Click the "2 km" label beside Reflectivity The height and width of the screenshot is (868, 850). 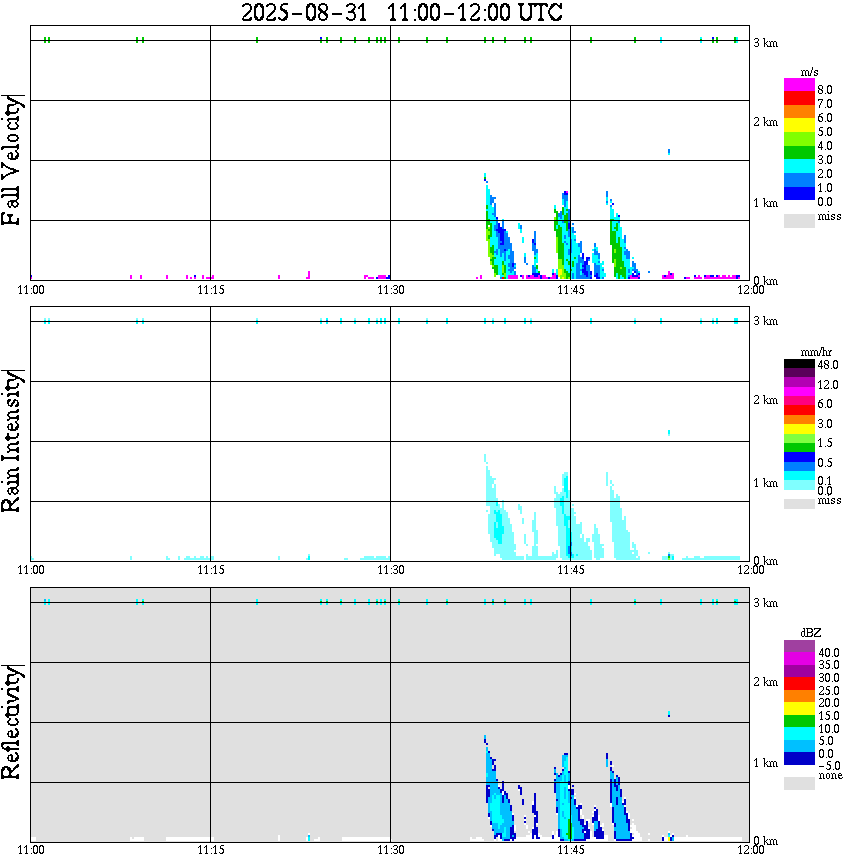[x=765, y=683]
